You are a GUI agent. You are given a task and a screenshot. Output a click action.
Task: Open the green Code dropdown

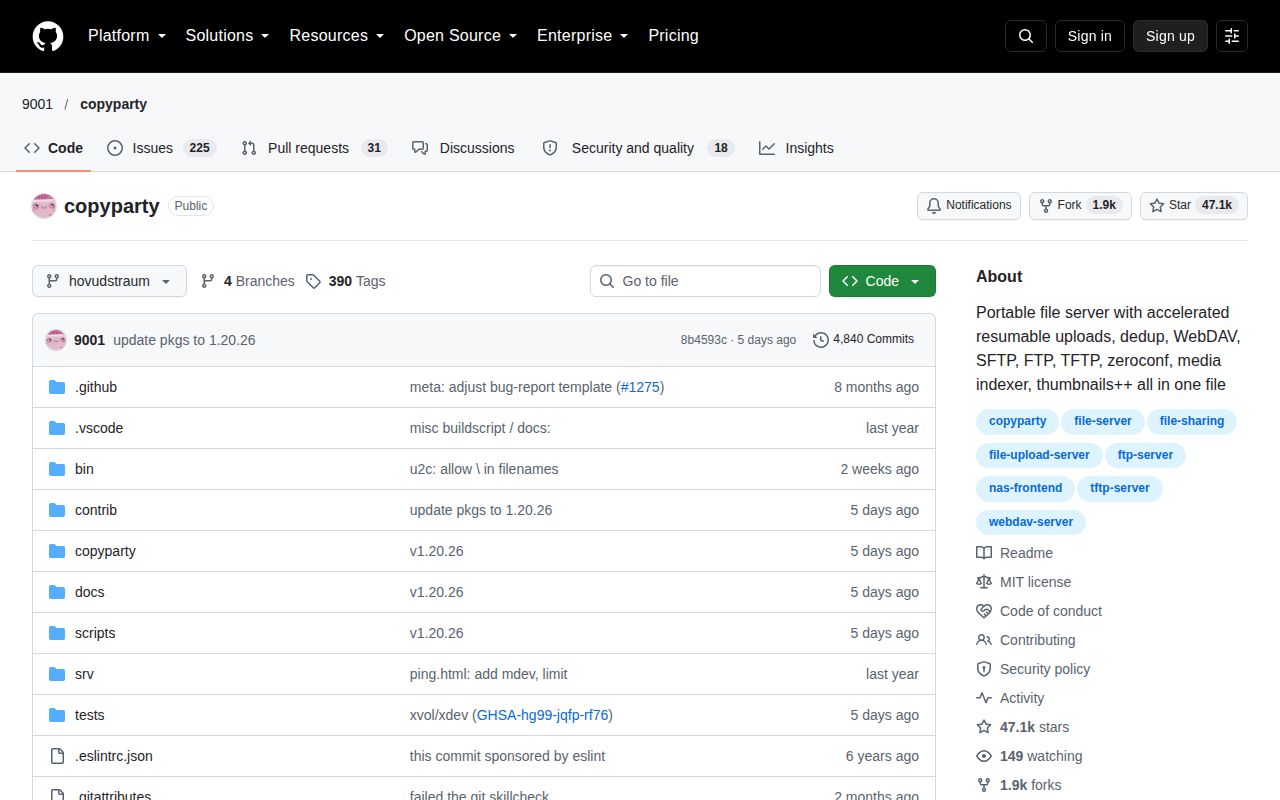click(x=882, y=281)
